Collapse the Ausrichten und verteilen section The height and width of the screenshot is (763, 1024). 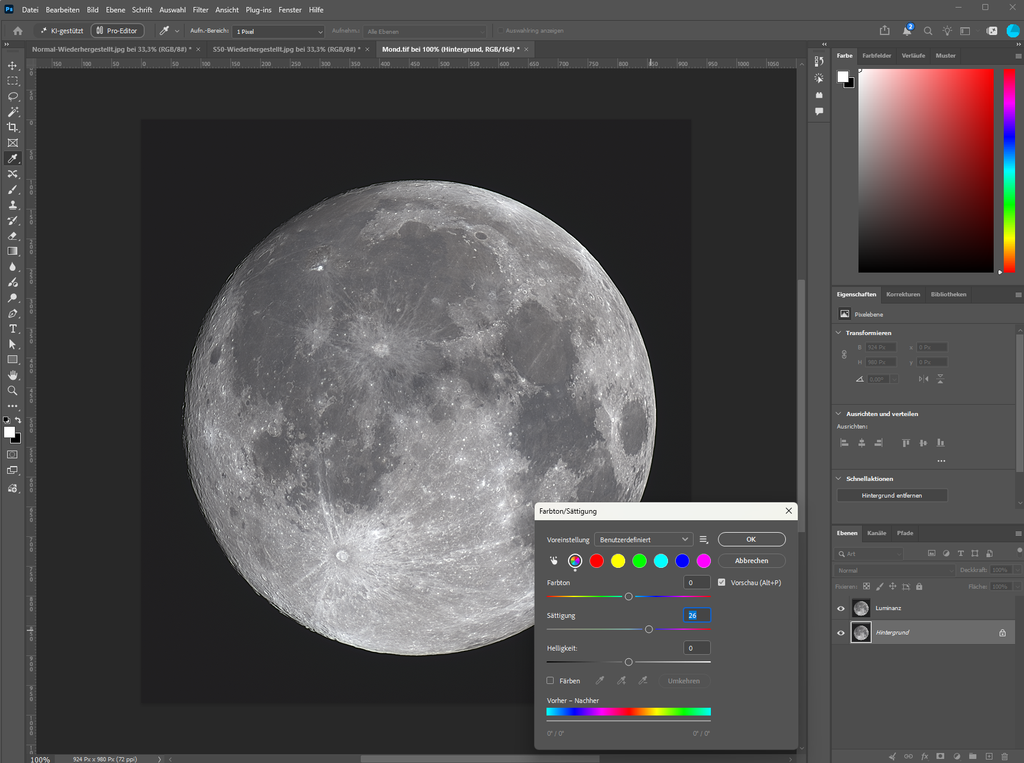839,414
